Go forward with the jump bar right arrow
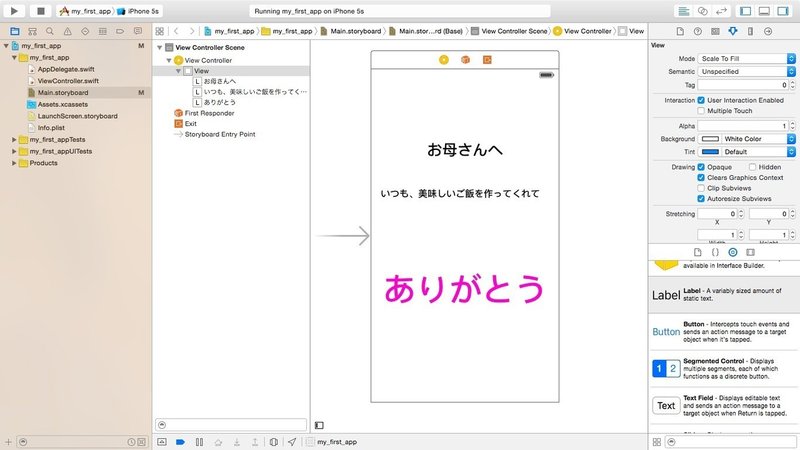 191,31
